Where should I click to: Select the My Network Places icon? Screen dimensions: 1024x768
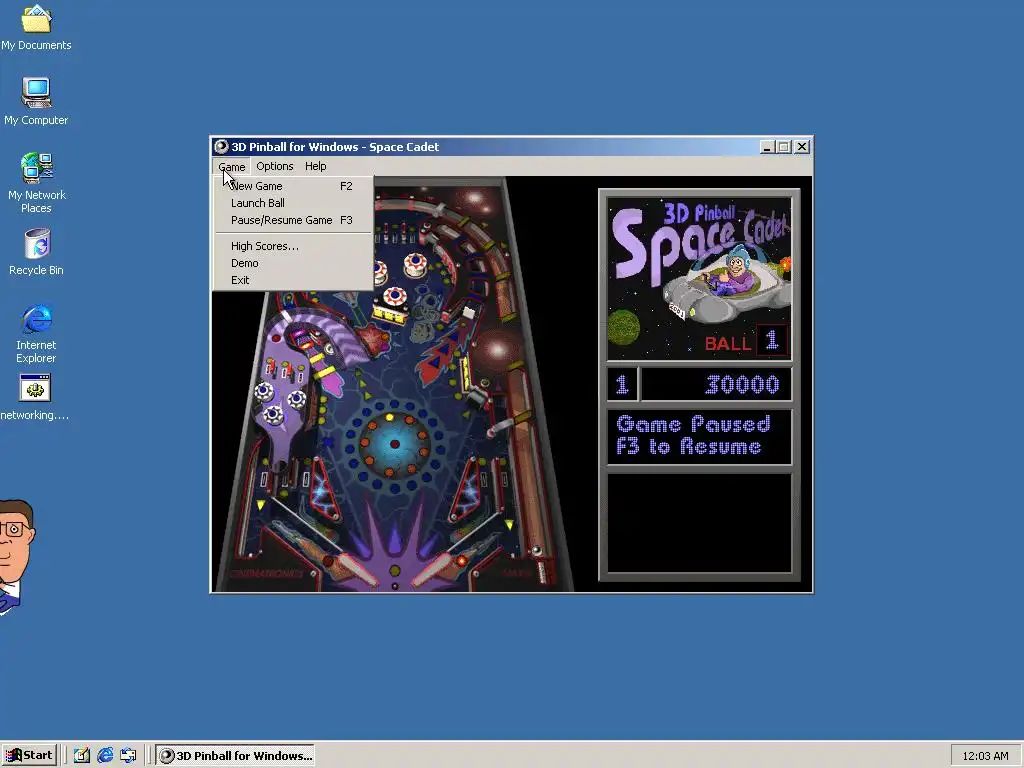(36, 182)
